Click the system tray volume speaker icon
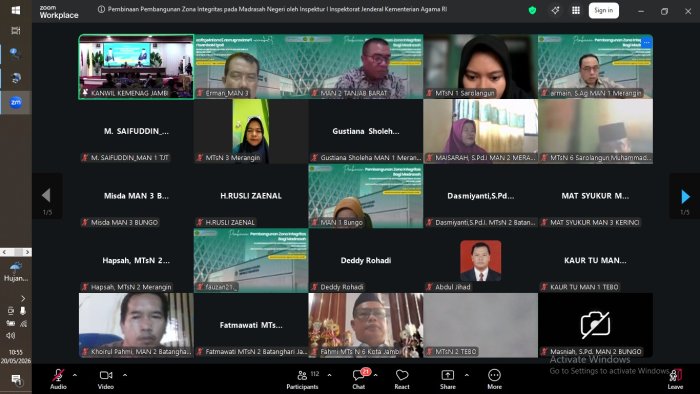The height and width of the screenshot is (394, 700). [11, 336]
